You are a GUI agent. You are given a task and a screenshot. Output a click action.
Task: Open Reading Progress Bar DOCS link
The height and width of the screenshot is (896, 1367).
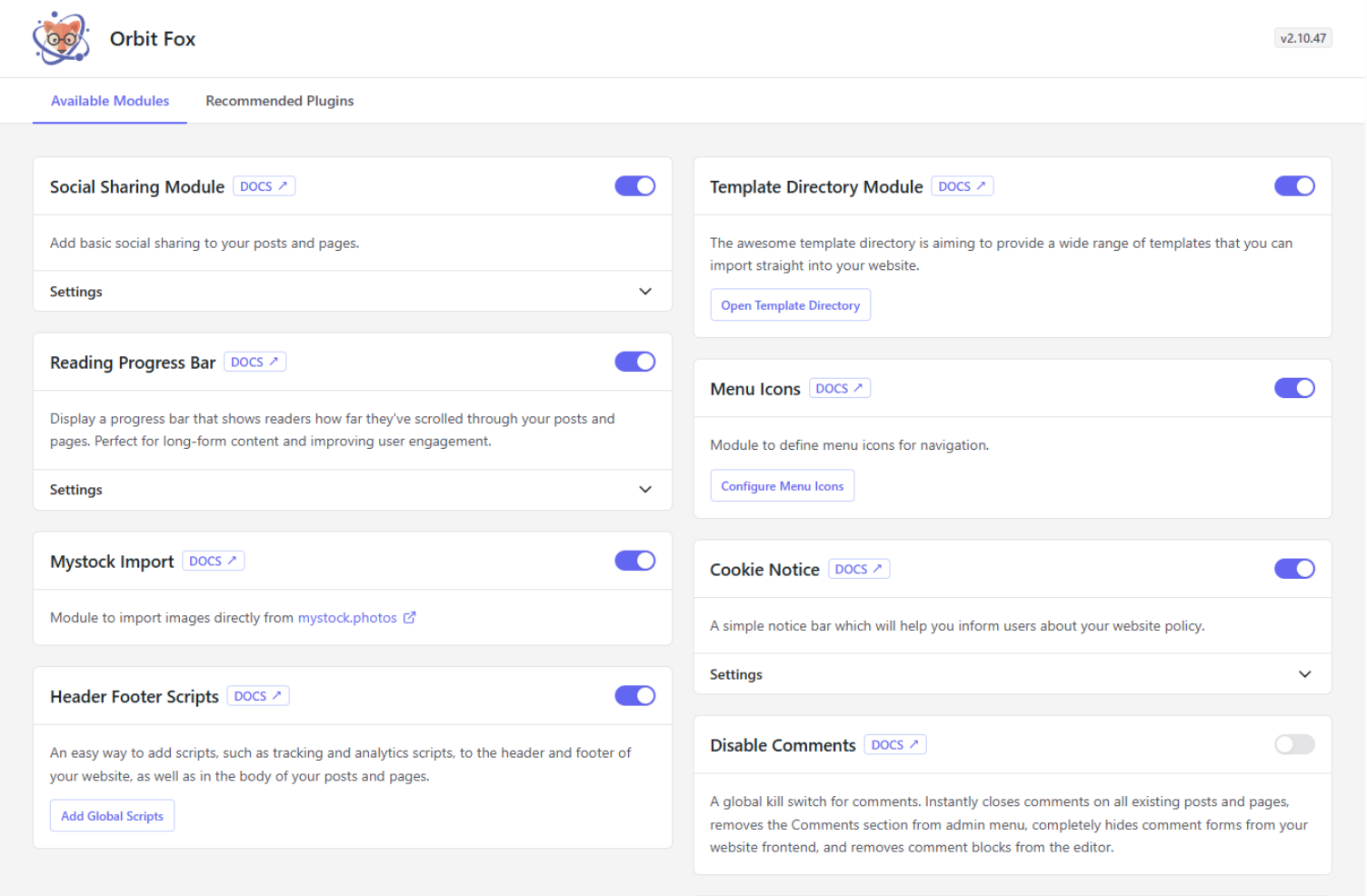pyautogui.click(x=254, y=362)
